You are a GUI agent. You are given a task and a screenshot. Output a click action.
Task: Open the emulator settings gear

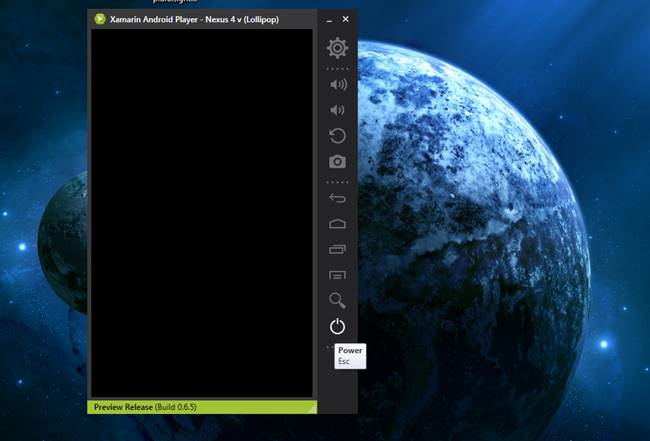[x=337, y=48]
